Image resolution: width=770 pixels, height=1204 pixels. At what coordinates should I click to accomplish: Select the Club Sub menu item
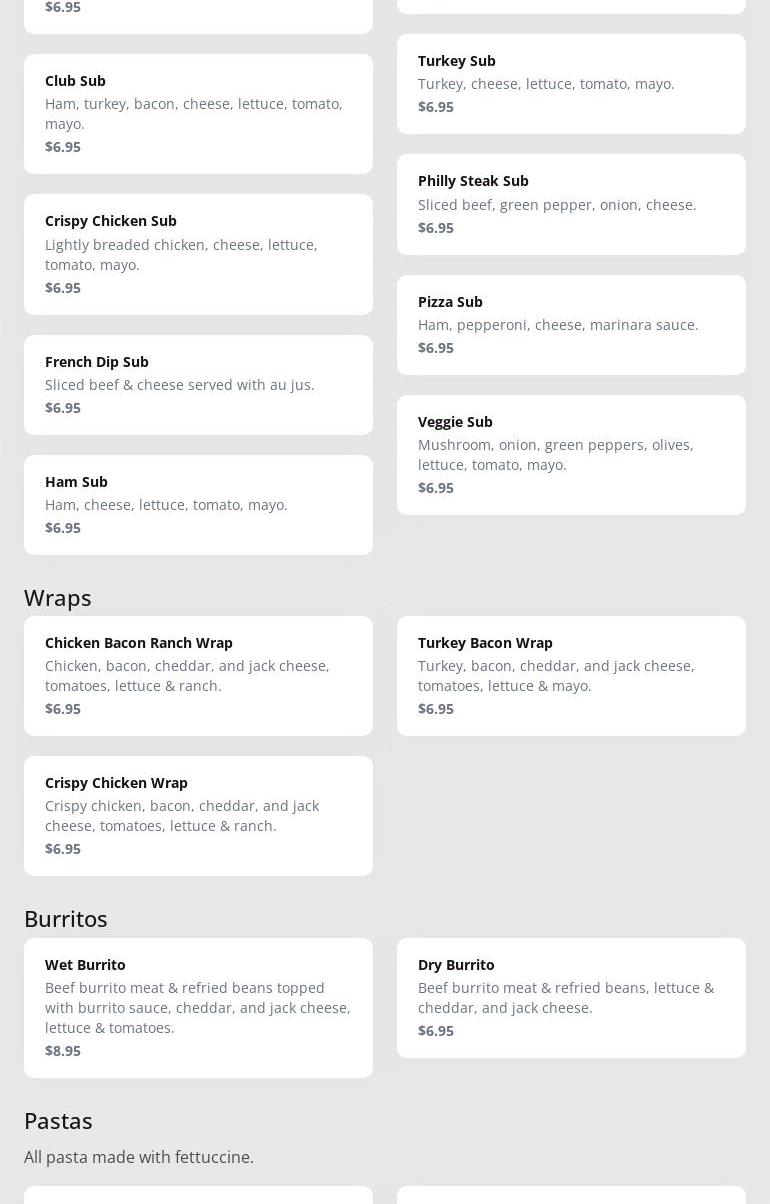pyautogui.click(x=198, y=113)
